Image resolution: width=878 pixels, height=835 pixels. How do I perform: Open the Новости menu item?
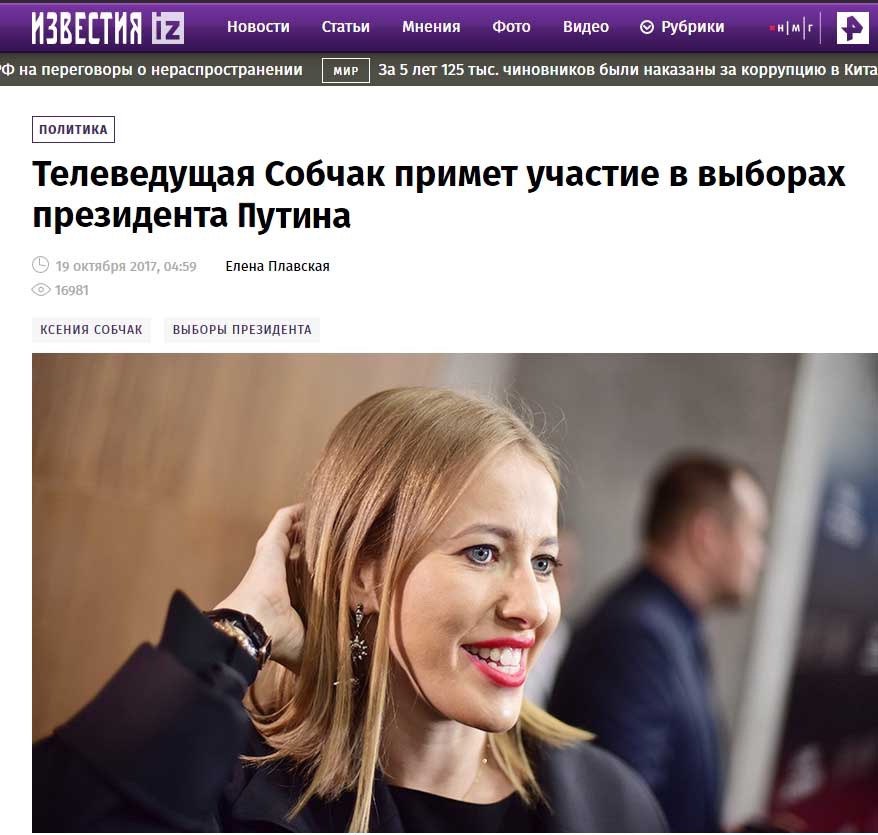point(258,27)
